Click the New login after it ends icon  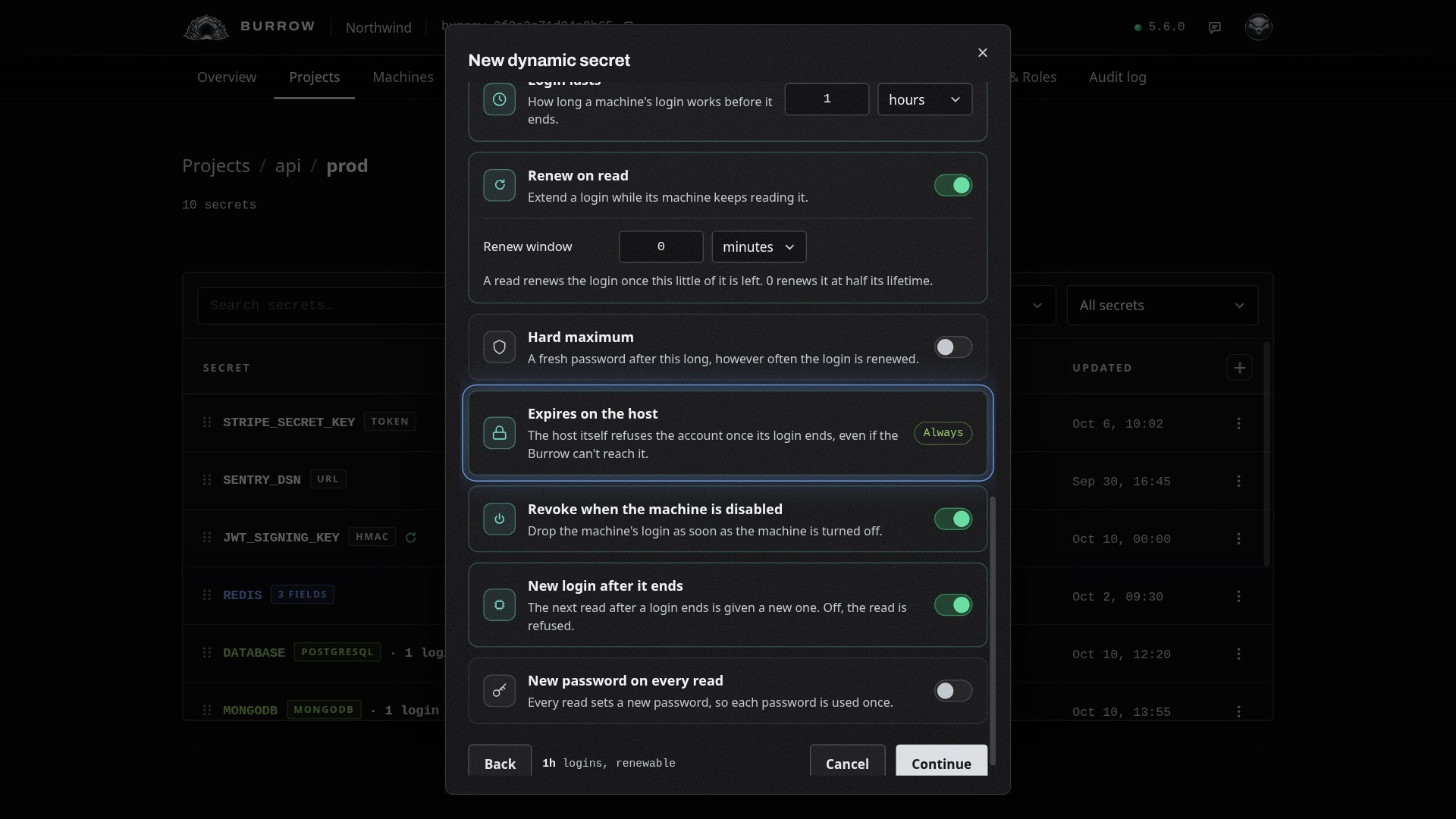pyautogui.click(x=499, y=605)
